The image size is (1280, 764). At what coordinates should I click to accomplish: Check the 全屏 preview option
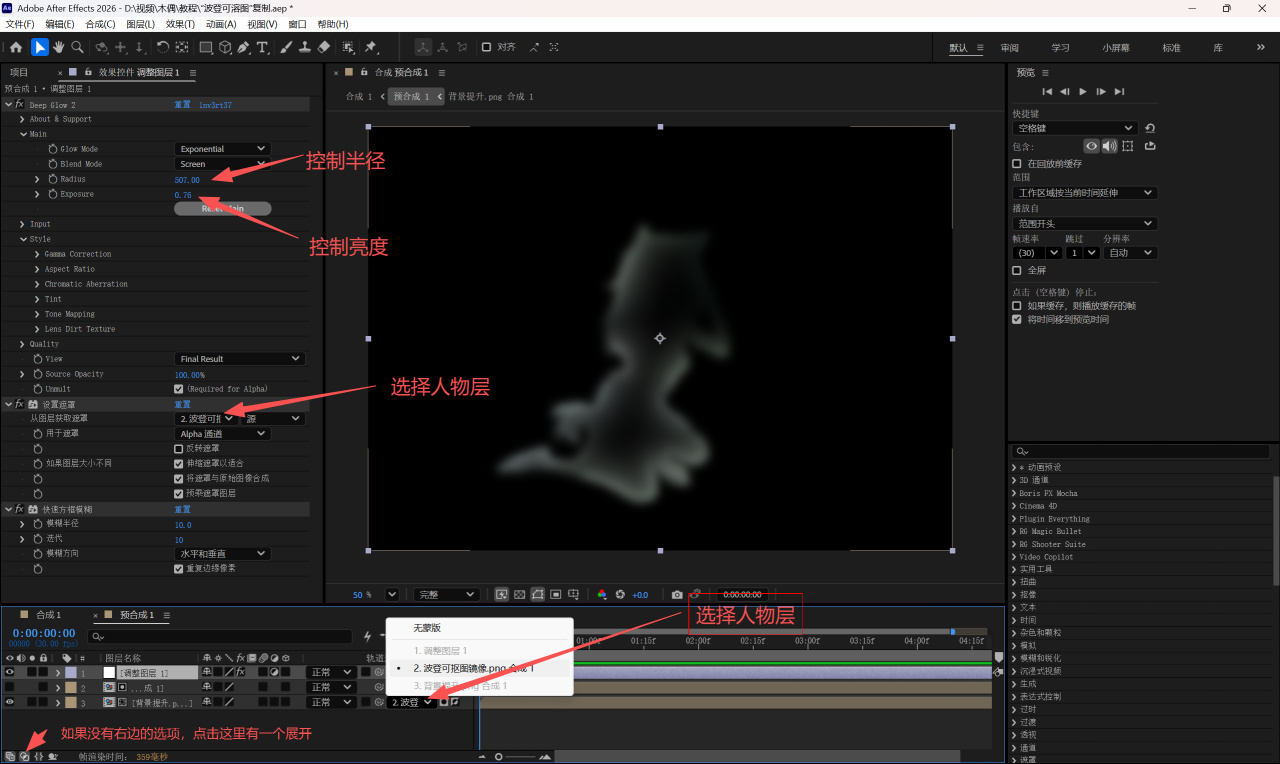(x=1017, y=270)
